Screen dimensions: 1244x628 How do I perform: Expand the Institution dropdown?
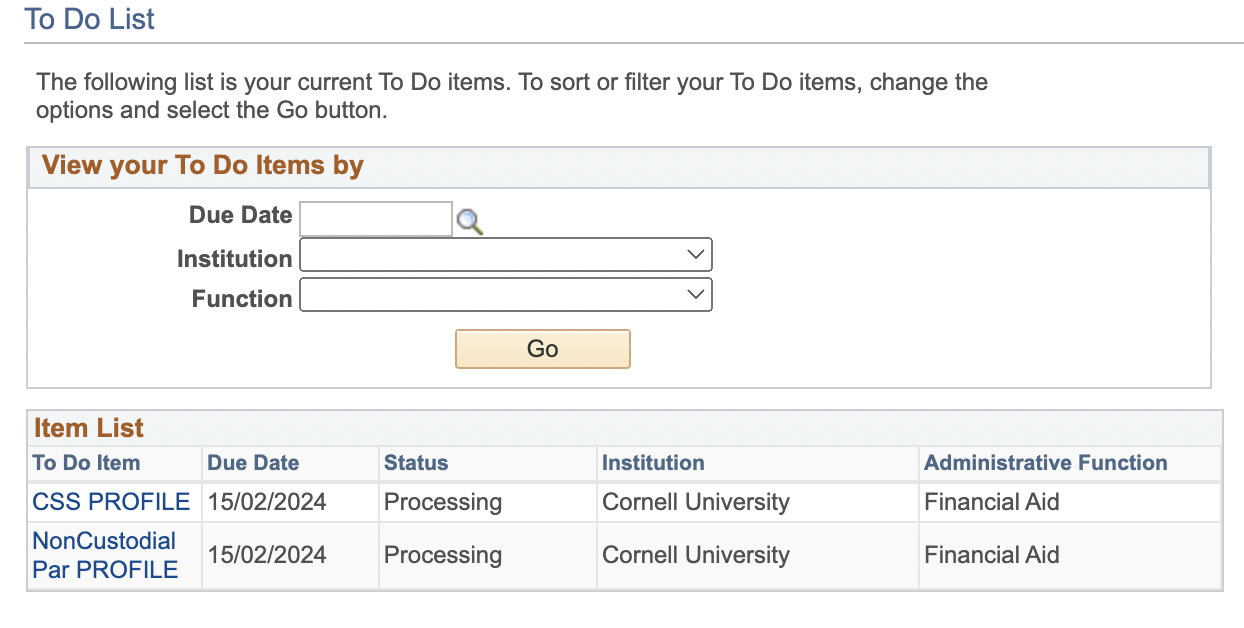(506, 255)
